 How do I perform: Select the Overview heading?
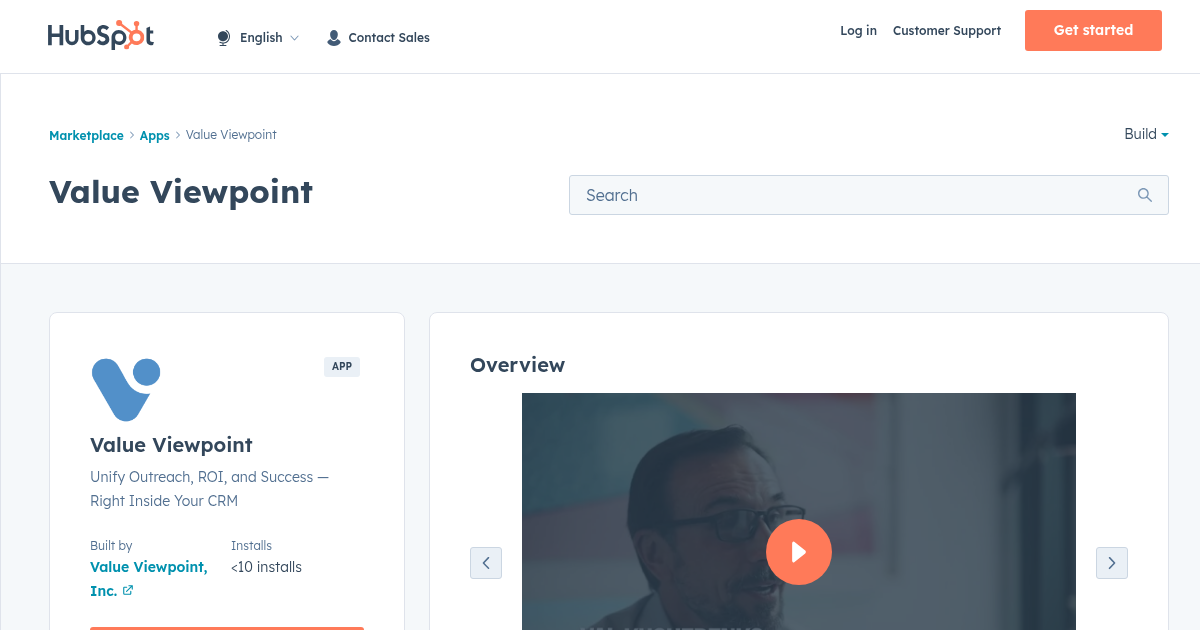[517, 365]
